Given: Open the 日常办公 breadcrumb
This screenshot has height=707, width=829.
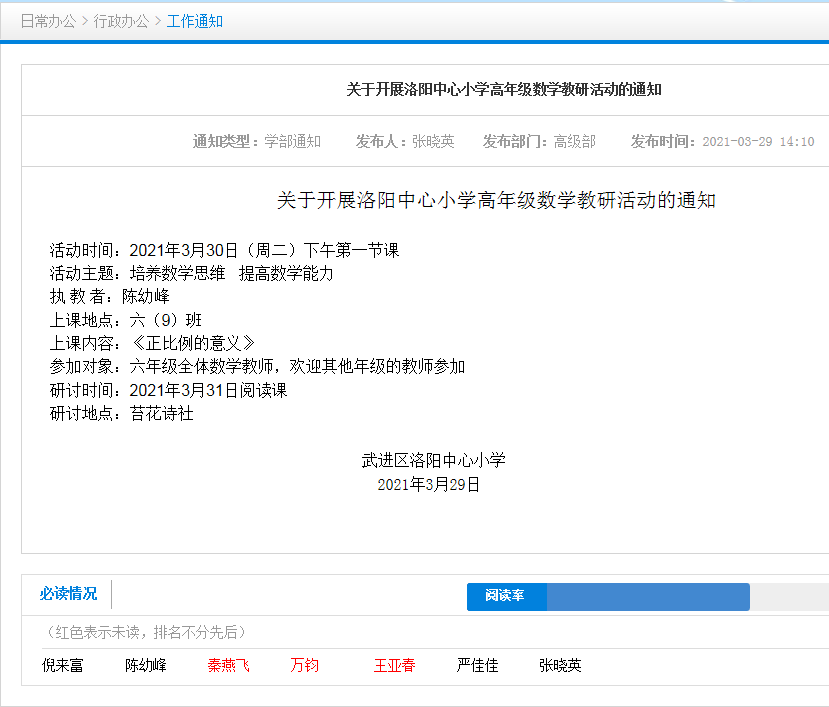Looking at the screenshot, I should pos(48,22).
